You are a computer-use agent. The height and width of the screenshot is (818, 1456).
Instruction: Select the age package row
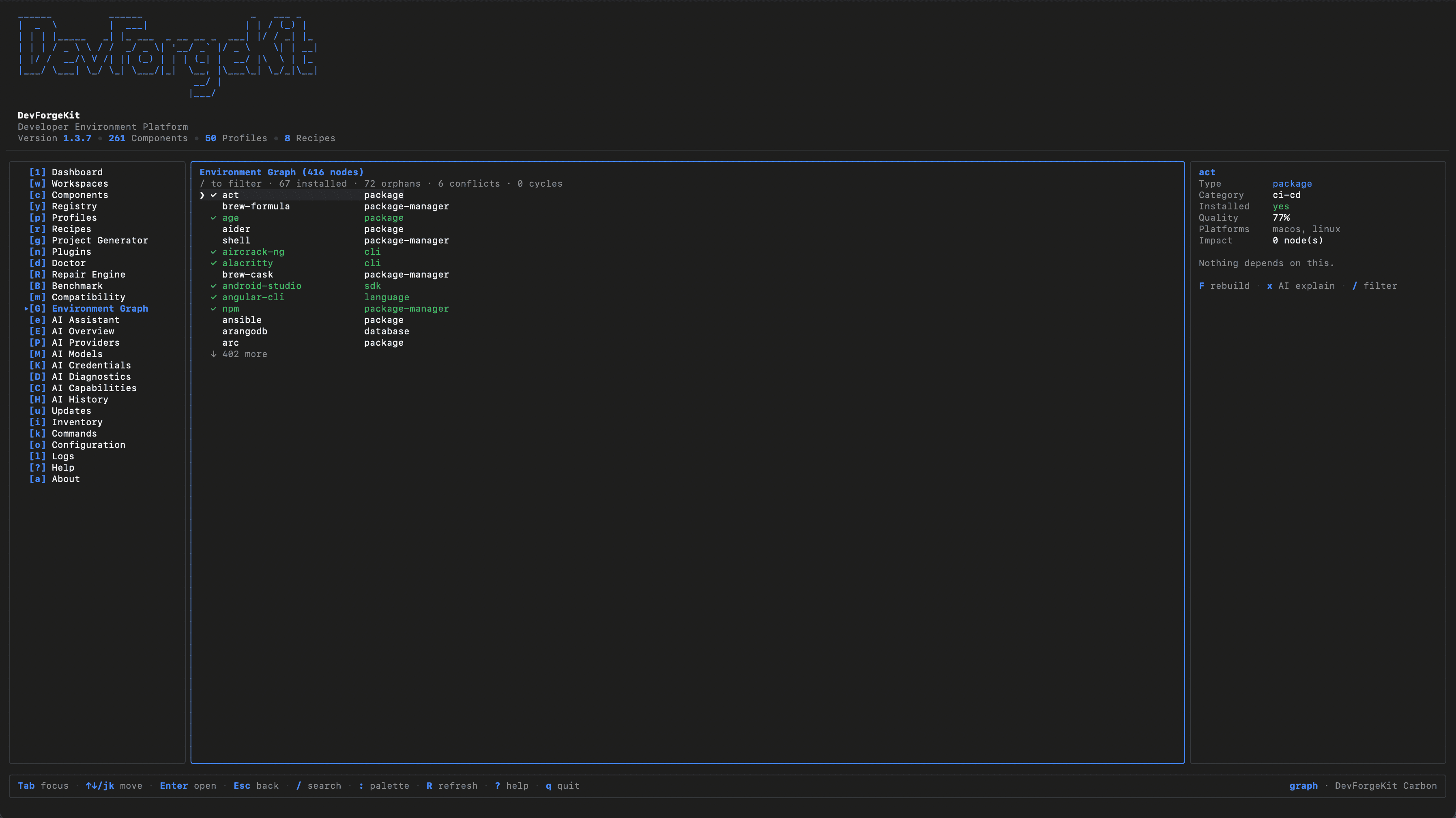point(307,217)
